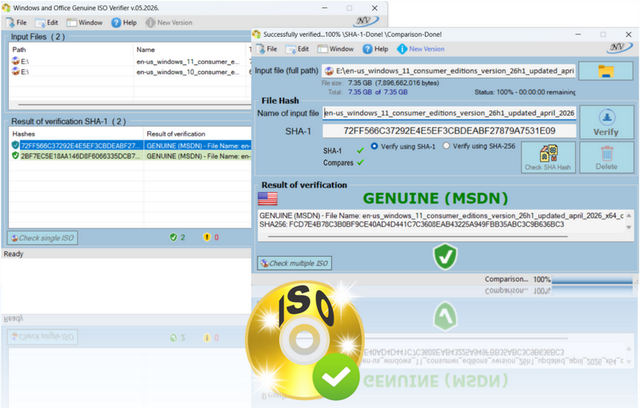Browse for ISO with the folder icon button

click(606, 71)
